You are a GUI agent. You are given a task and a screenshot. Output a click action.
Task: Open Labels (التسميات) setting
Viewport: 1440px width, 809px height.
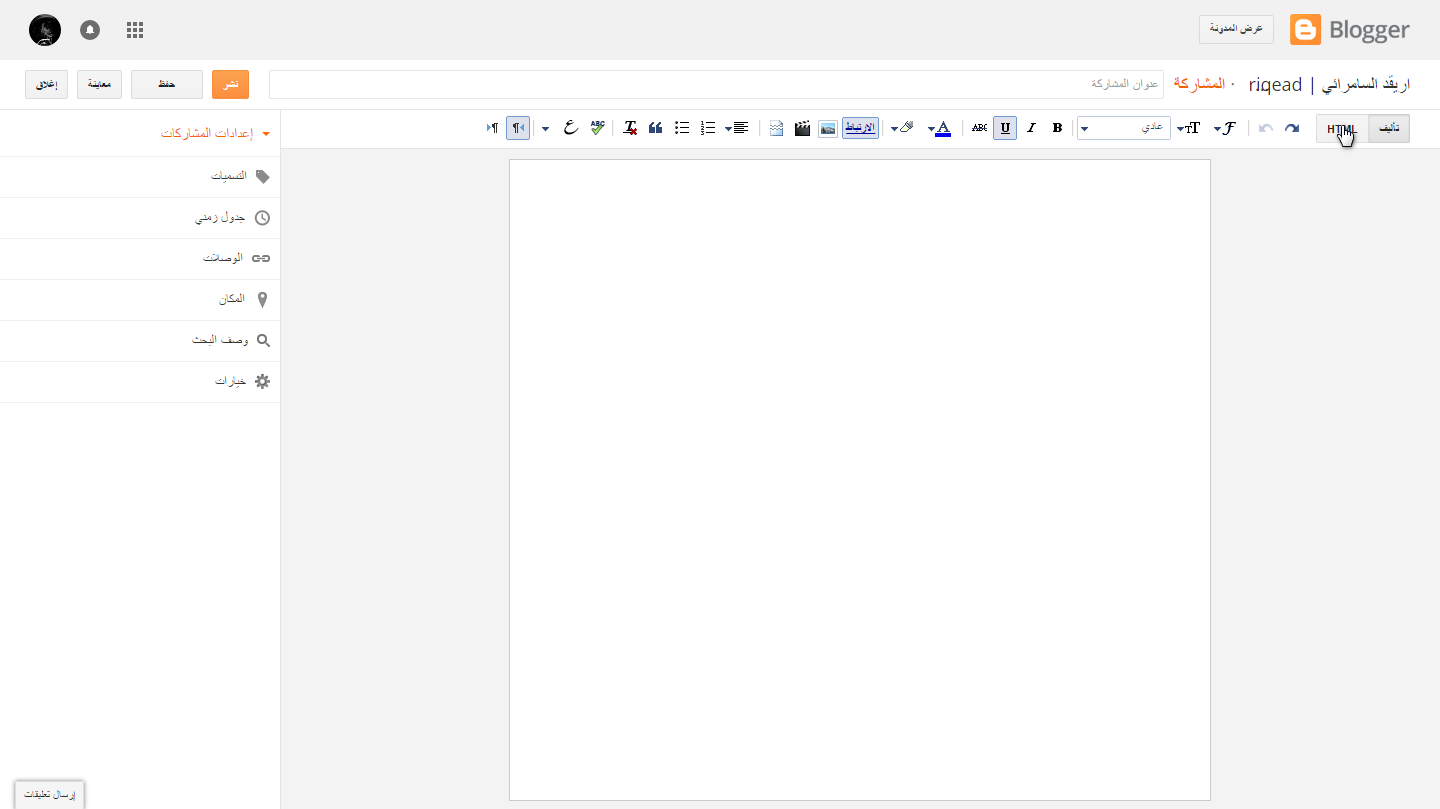pos(140,176)
